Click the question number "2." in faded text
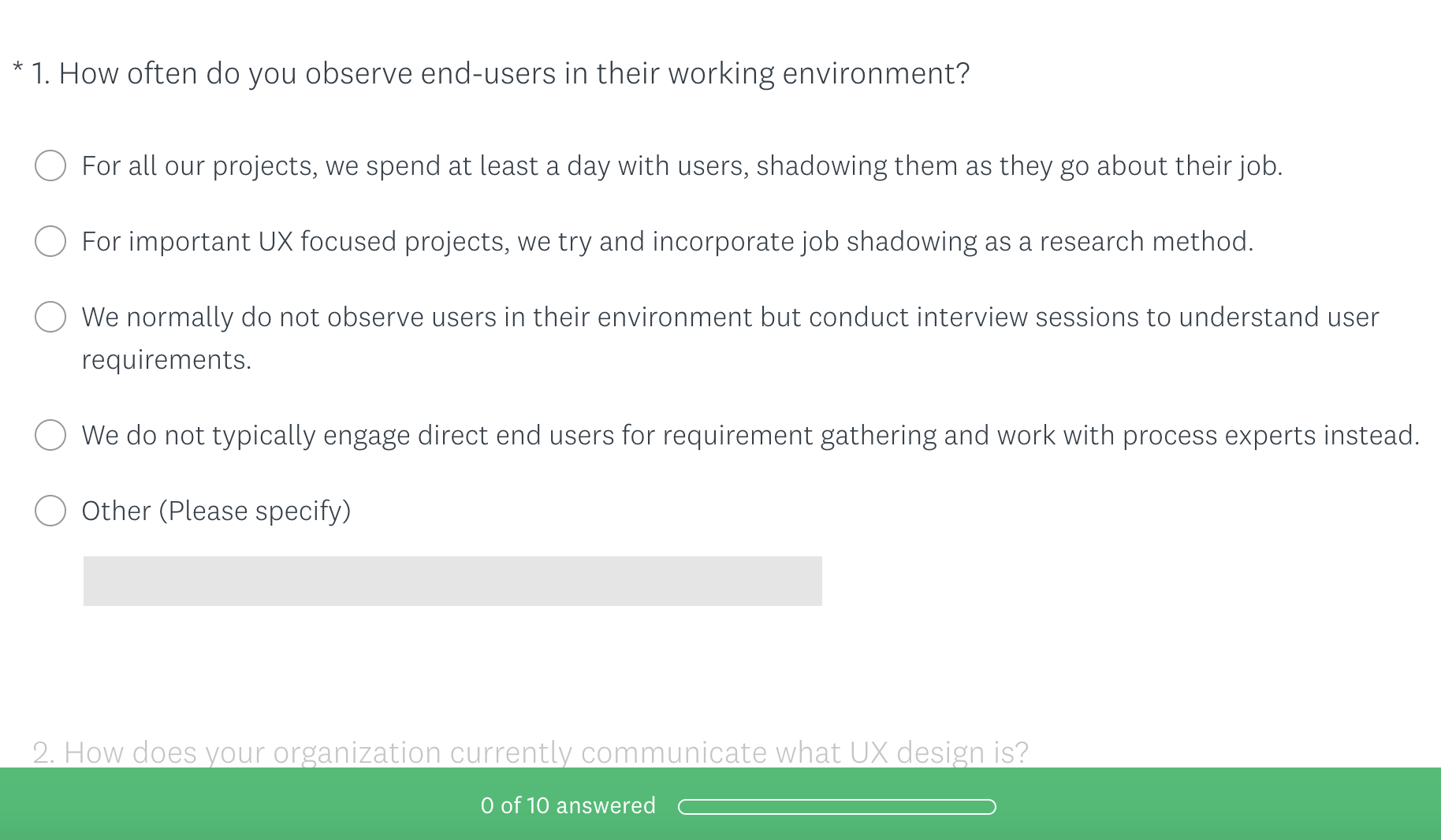1441x840 pixels. click(x=43, y=753)
